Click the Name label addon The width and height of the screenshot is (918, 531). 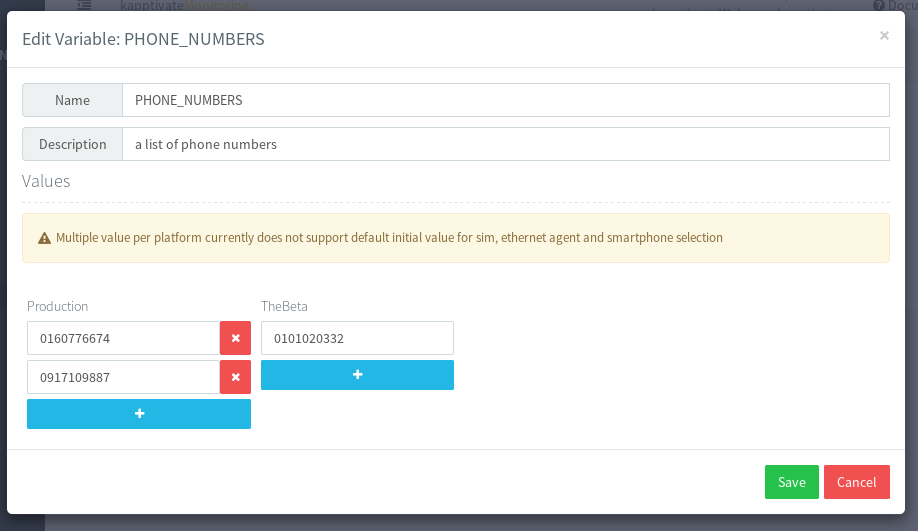pyautogui.click(x=72, y=100)
